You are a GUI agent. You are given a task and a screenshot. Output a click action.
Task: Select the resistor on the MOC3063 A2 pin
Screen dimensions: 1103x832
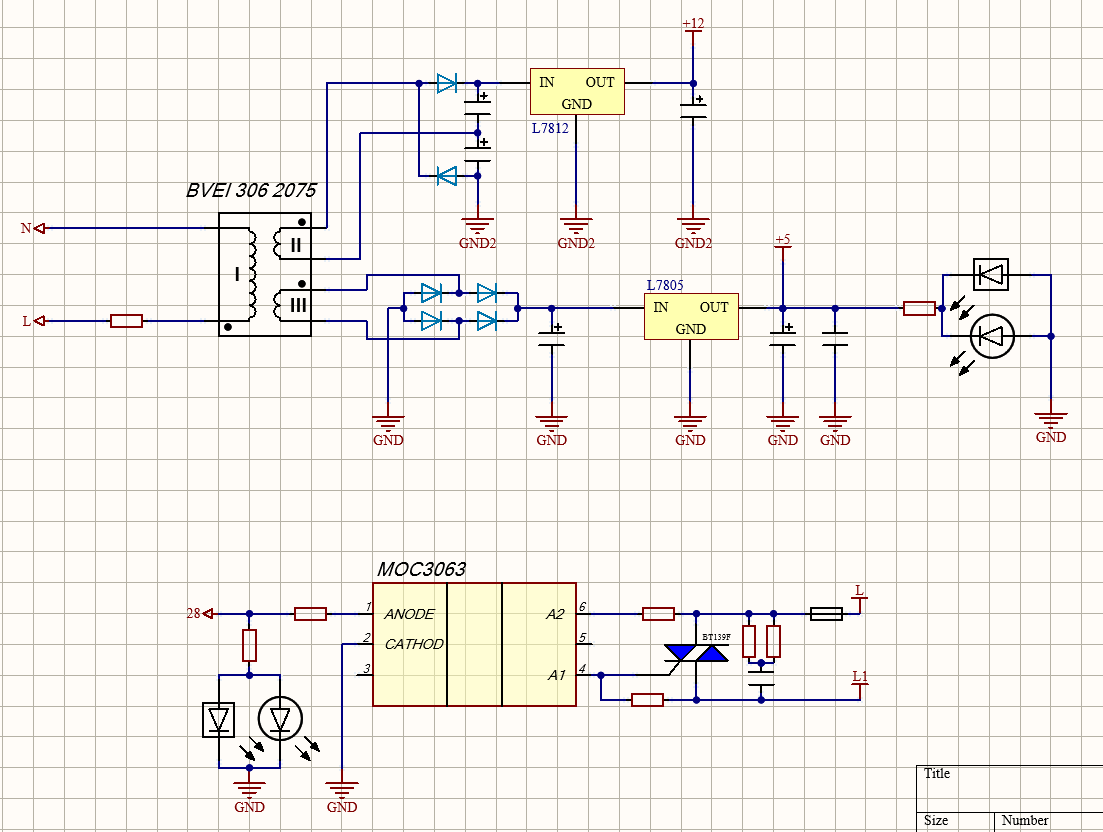657,614
